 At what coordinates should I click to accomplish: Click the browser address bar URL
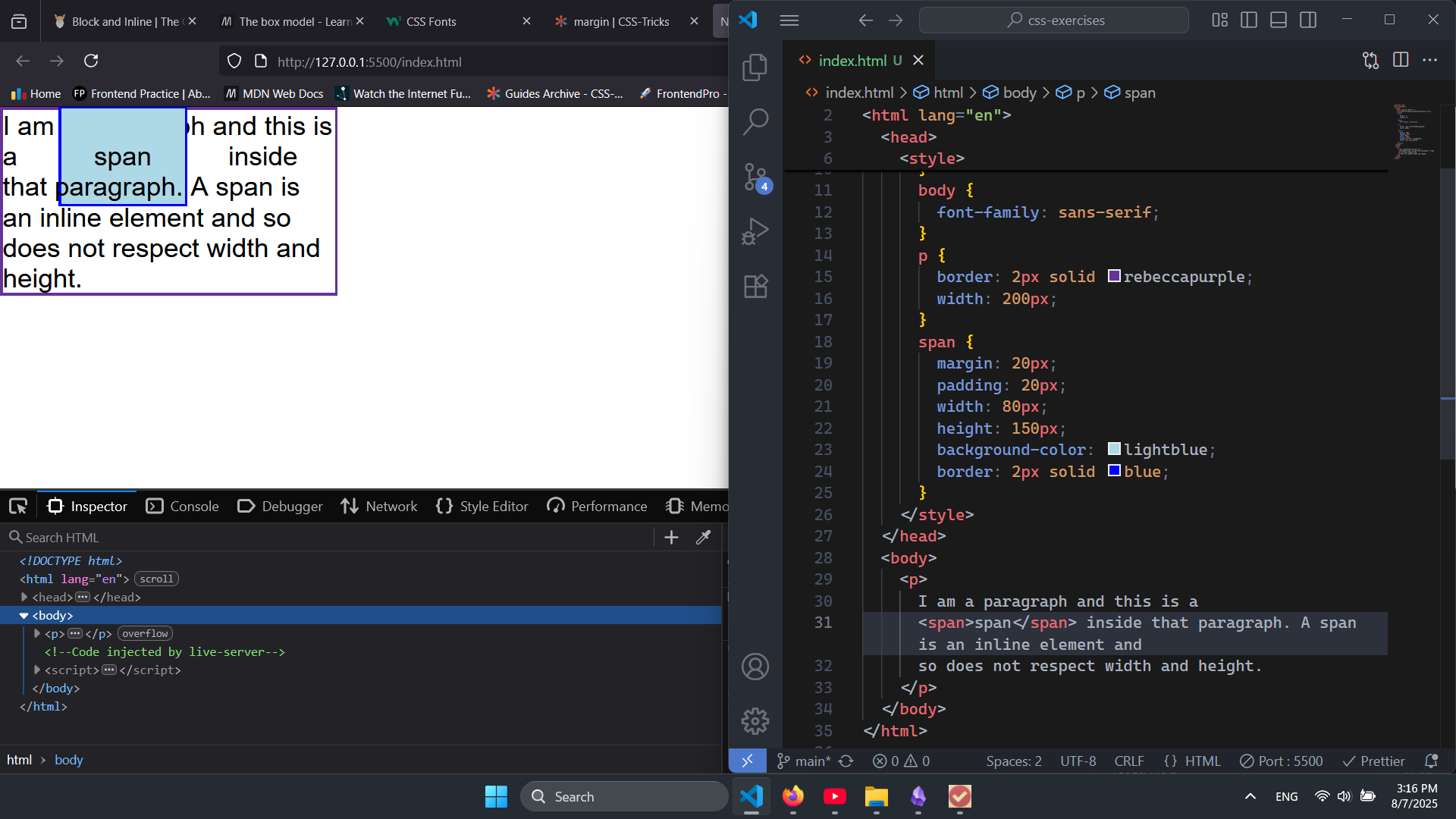(369, 62)
